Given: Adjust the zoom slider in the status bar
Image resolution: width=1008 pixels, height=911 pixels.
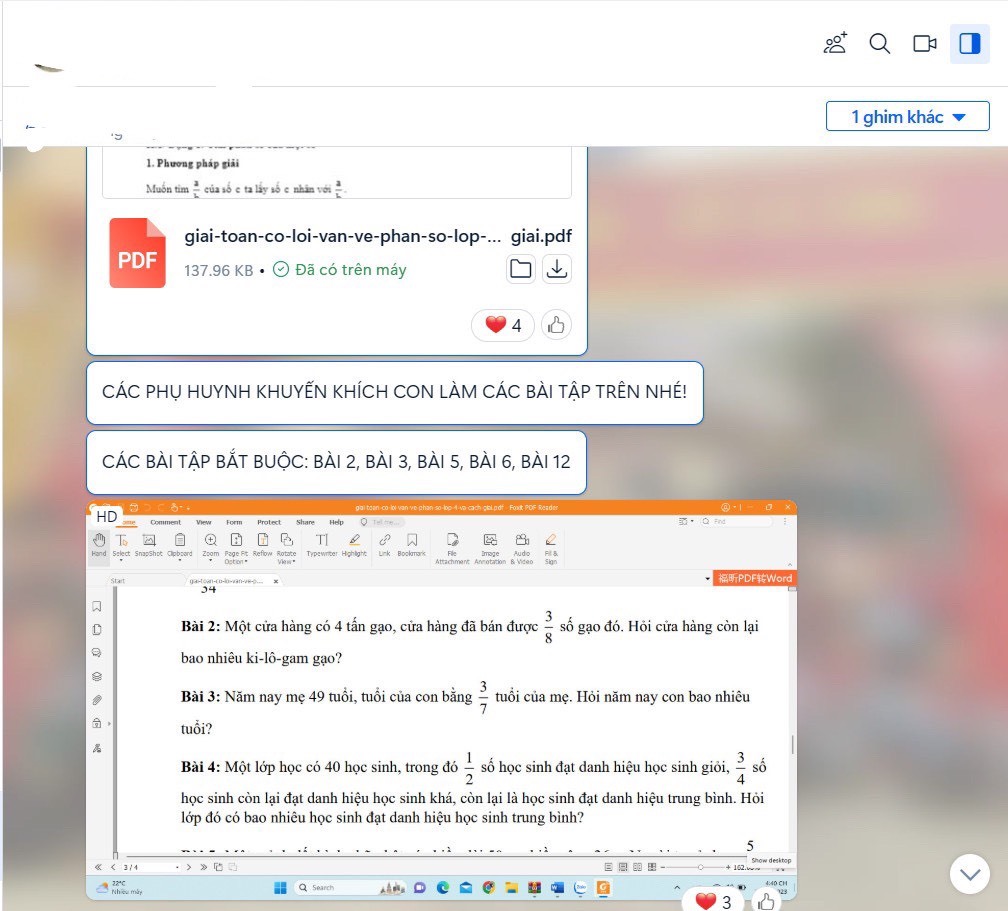Looking at the screenshot, I should 699,866.
